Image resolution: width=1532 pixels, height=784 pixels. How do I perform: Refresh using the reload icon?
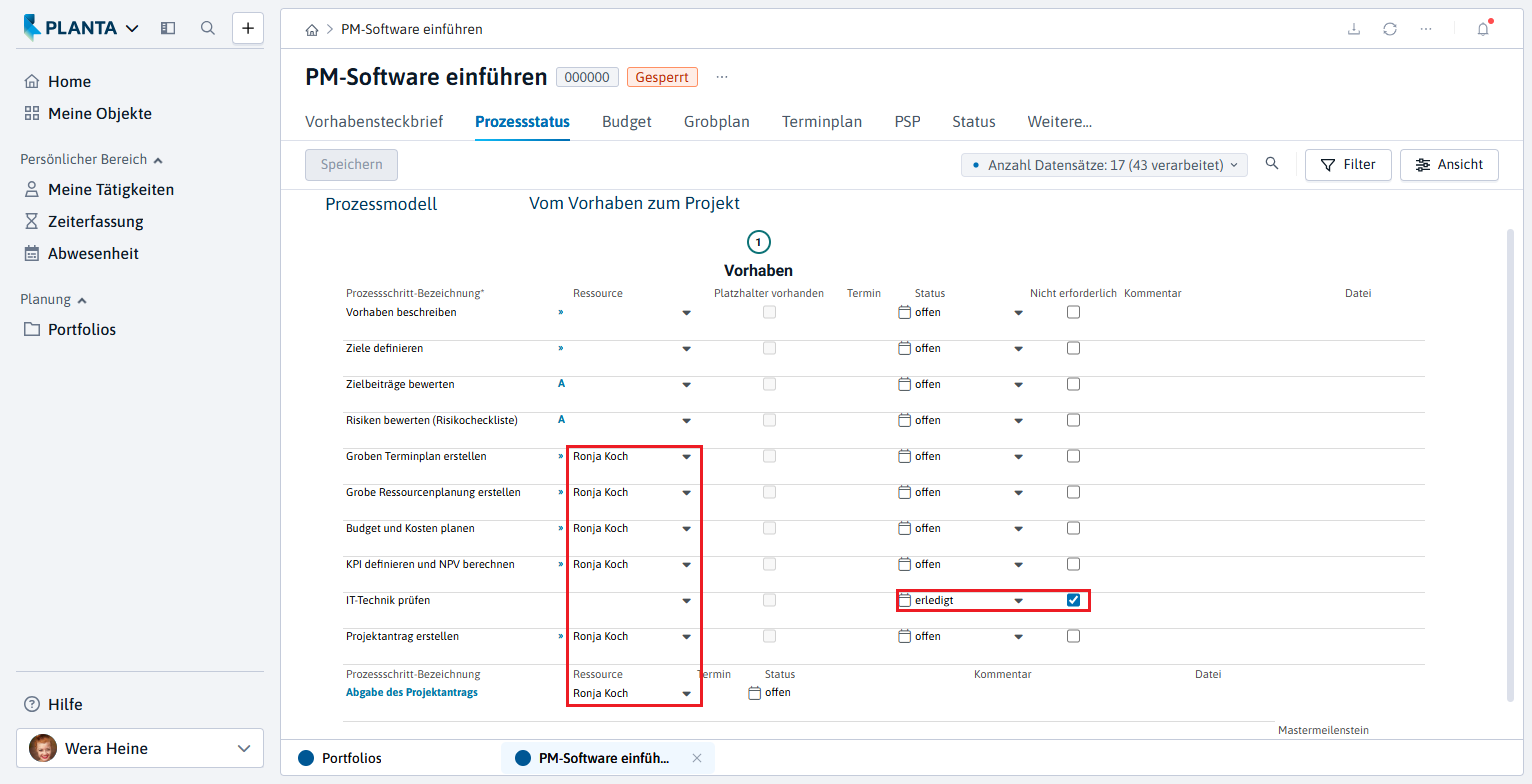click(x=1390, y=29)
